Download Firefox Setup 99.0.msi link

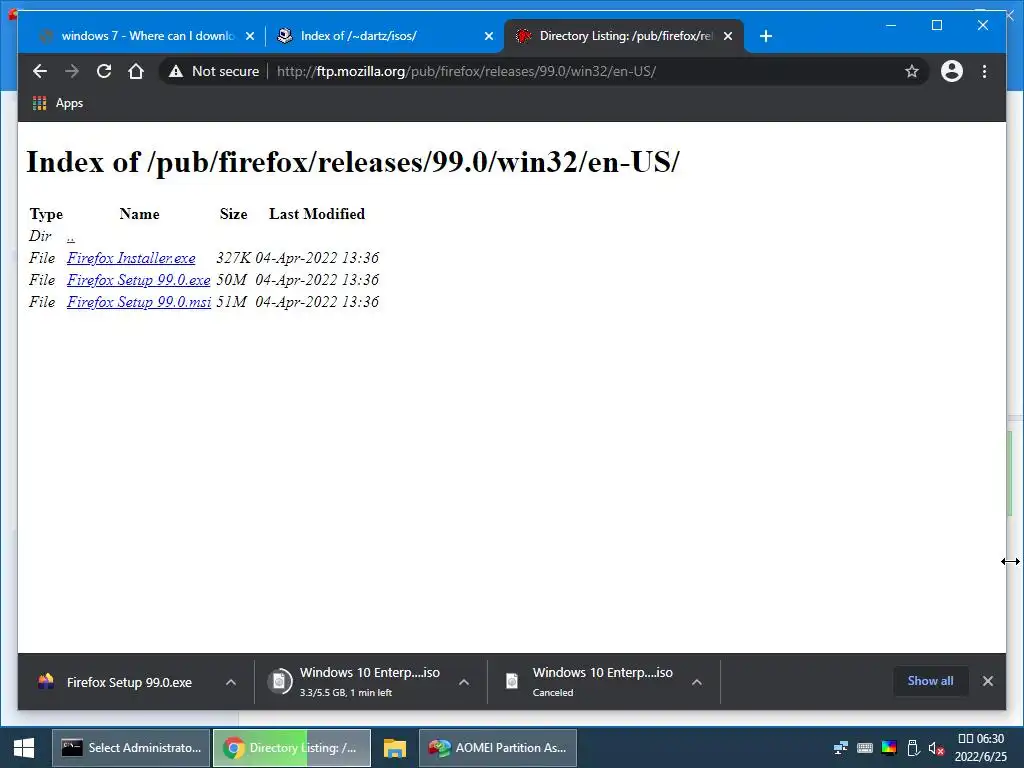[139, 302]
